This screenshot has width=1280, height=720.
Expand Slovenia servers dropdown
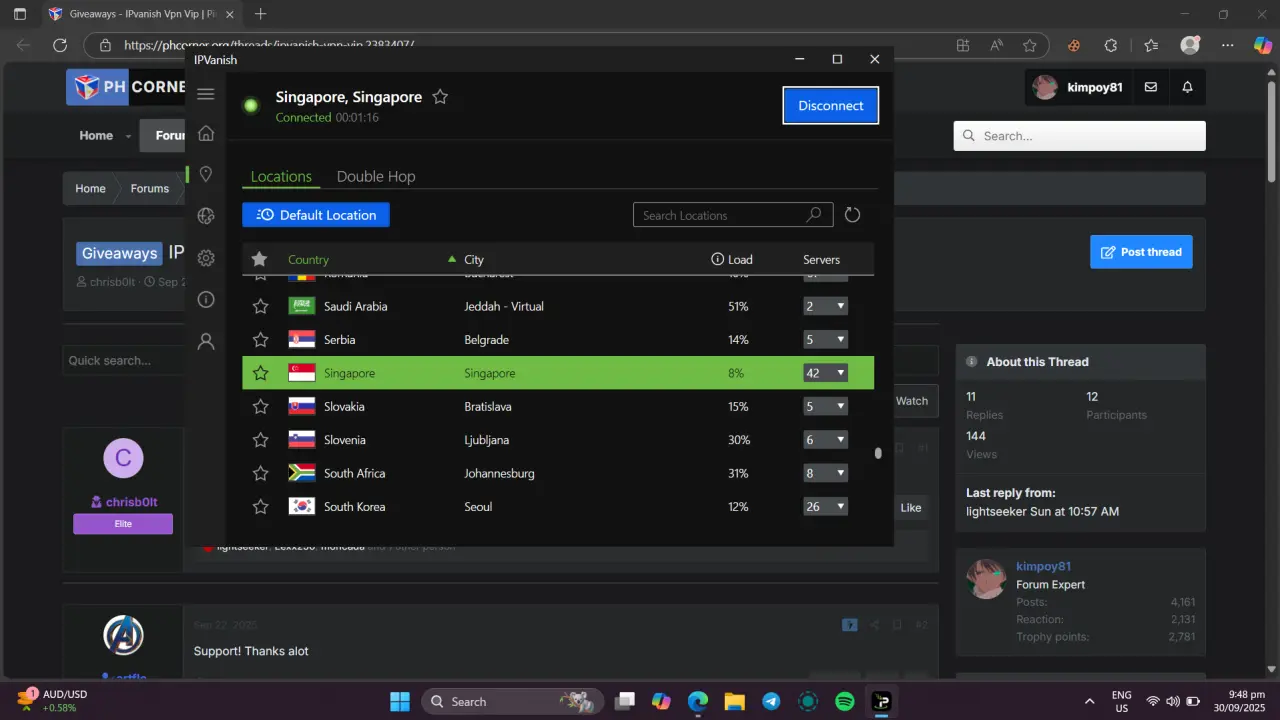click(825, 440)
